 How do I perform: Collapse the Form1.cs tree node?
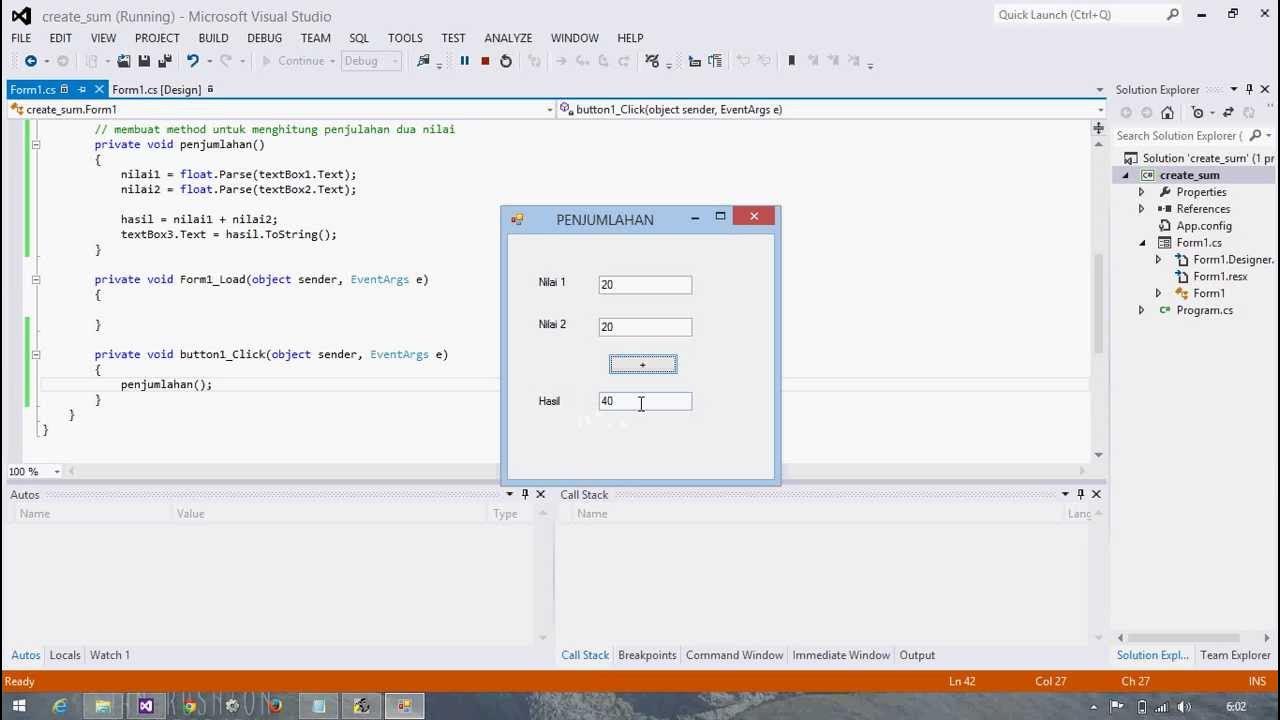1142,243
